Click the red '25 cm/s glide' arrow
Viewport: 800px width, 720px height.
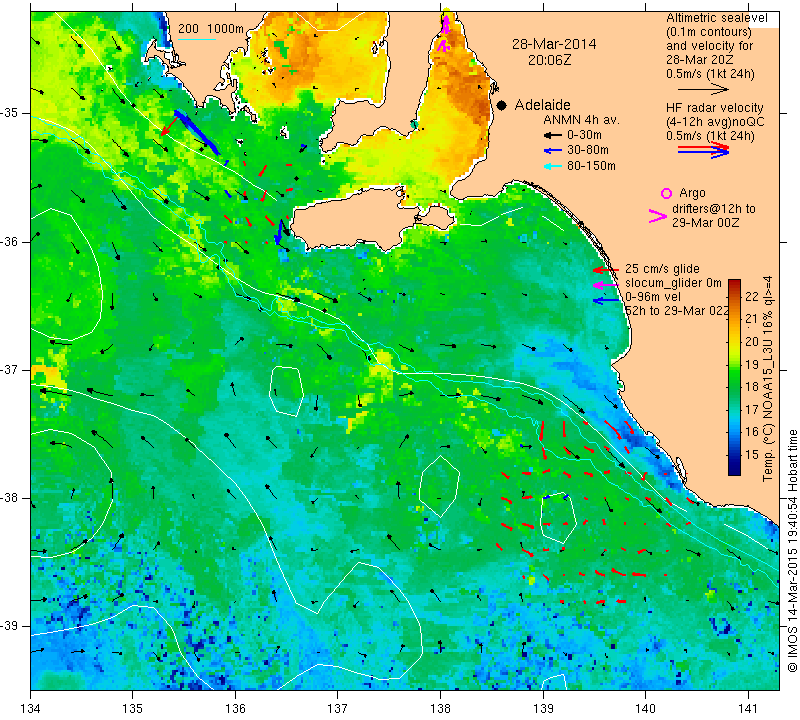pos(606,270)
